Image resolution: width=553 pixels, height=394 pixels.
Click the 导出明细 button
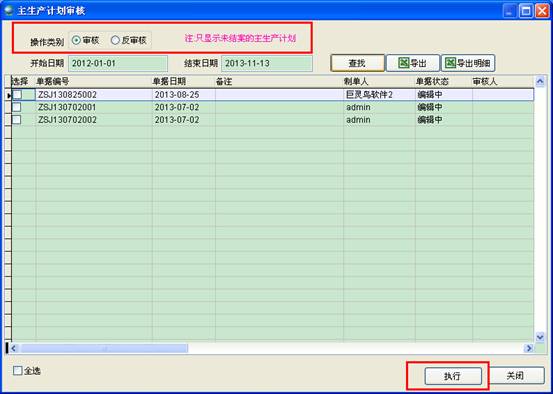click(x=468, y=63)
